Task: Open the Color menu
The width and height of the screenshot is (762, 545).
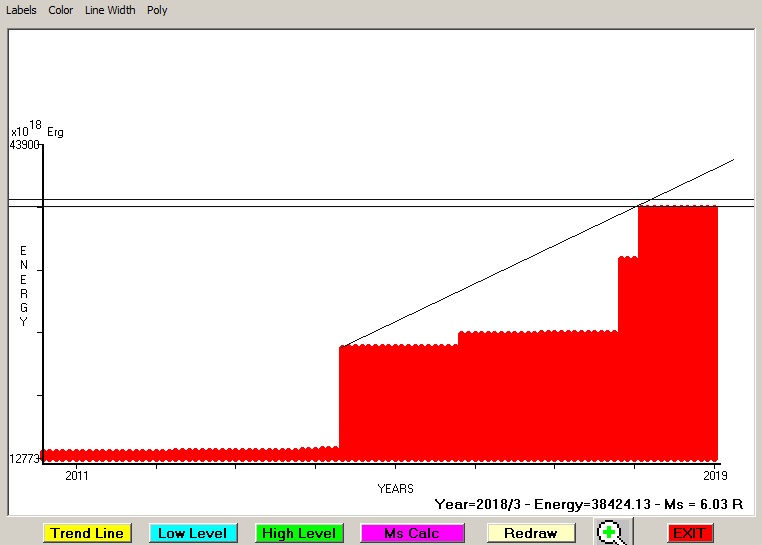Action: 61,10
